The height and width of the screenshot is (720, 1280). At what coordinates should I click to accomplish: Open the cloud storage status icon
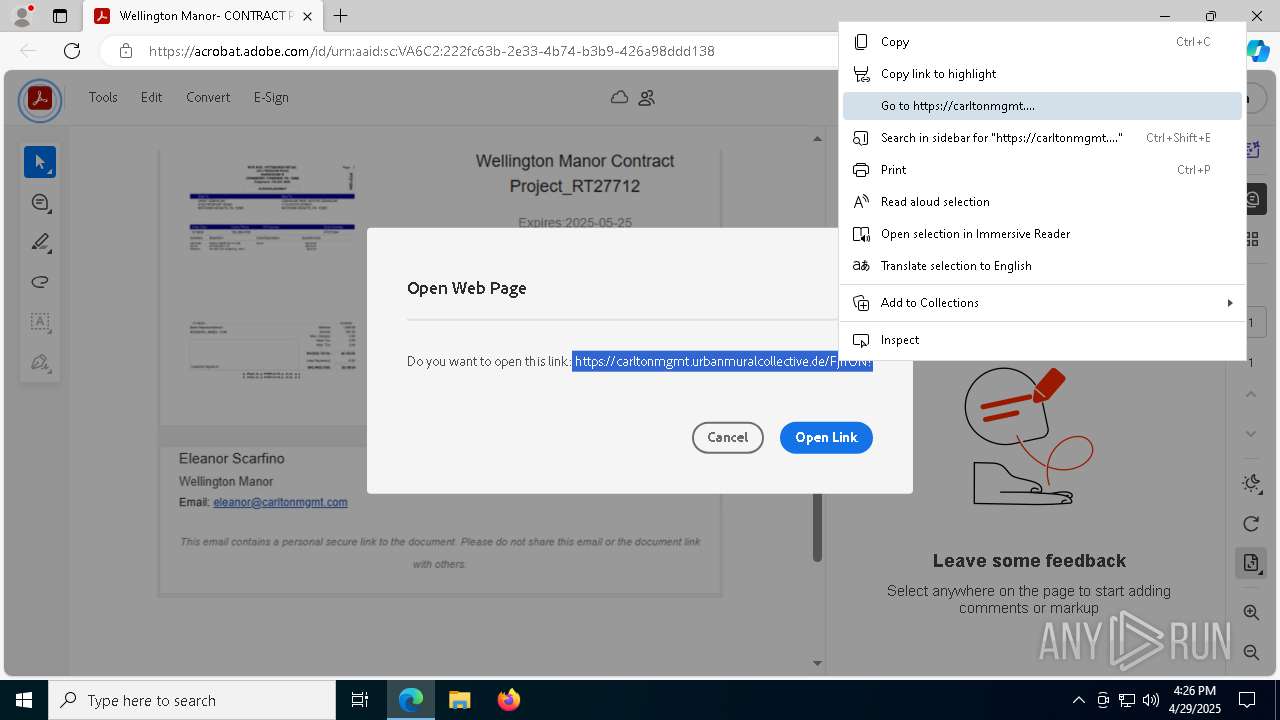620,97
